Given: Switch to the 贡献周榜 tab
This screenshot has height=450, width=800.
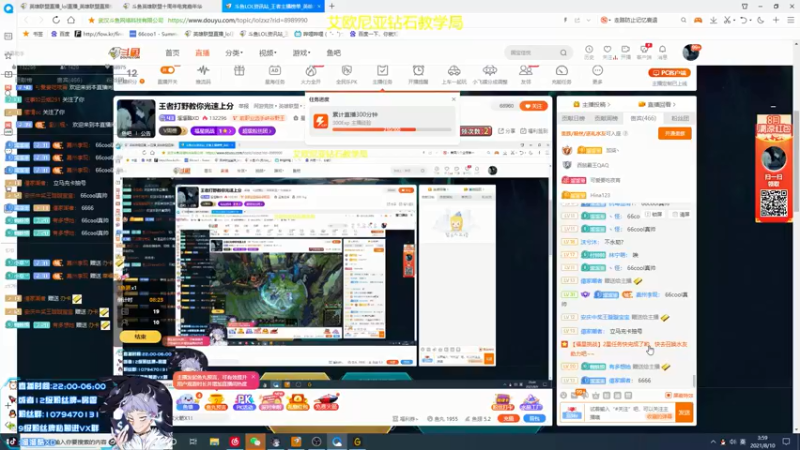Looking at the screenshot, I should 606,118.
